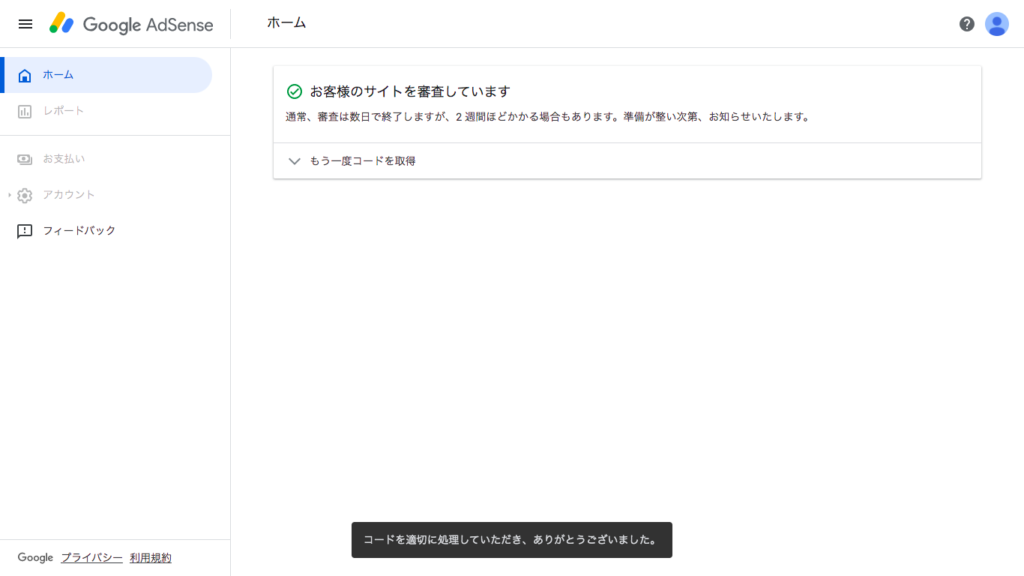
Task: Open the navigation hamburger menu icon
Action: click(25, 24)
